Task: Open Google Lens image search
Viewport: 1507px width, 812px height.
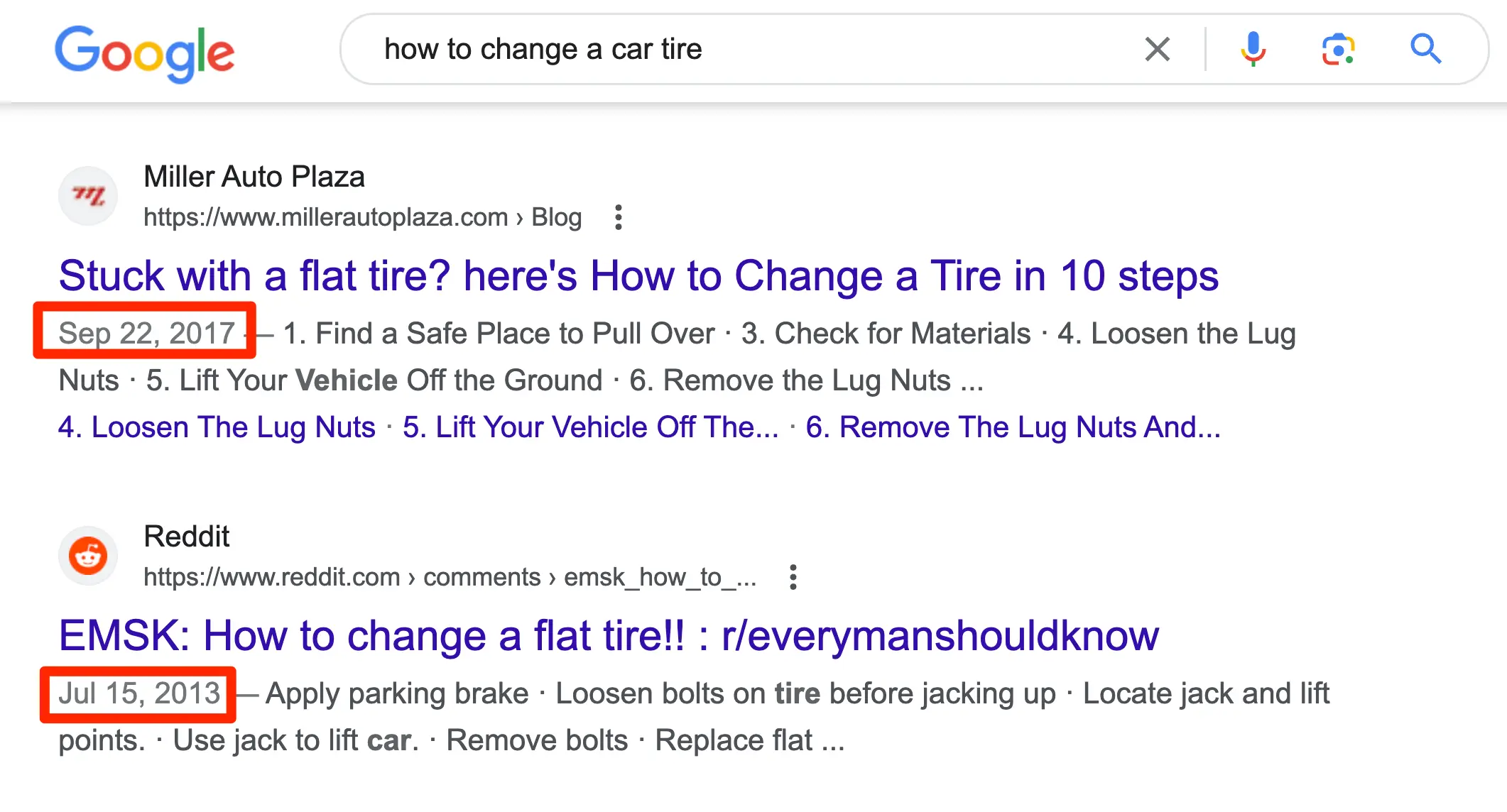Action: 1338,50
